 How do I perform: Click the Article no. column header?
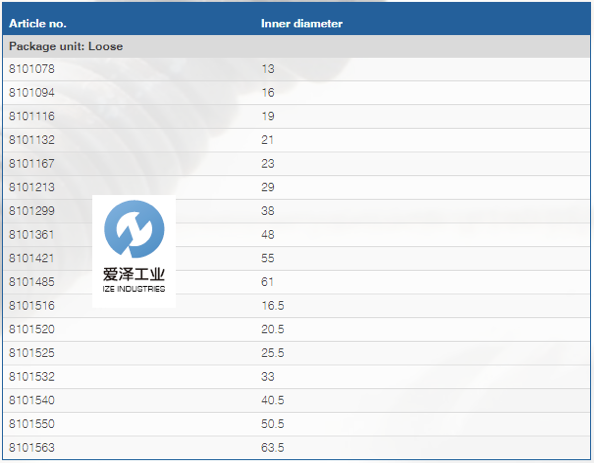[38, 23]
